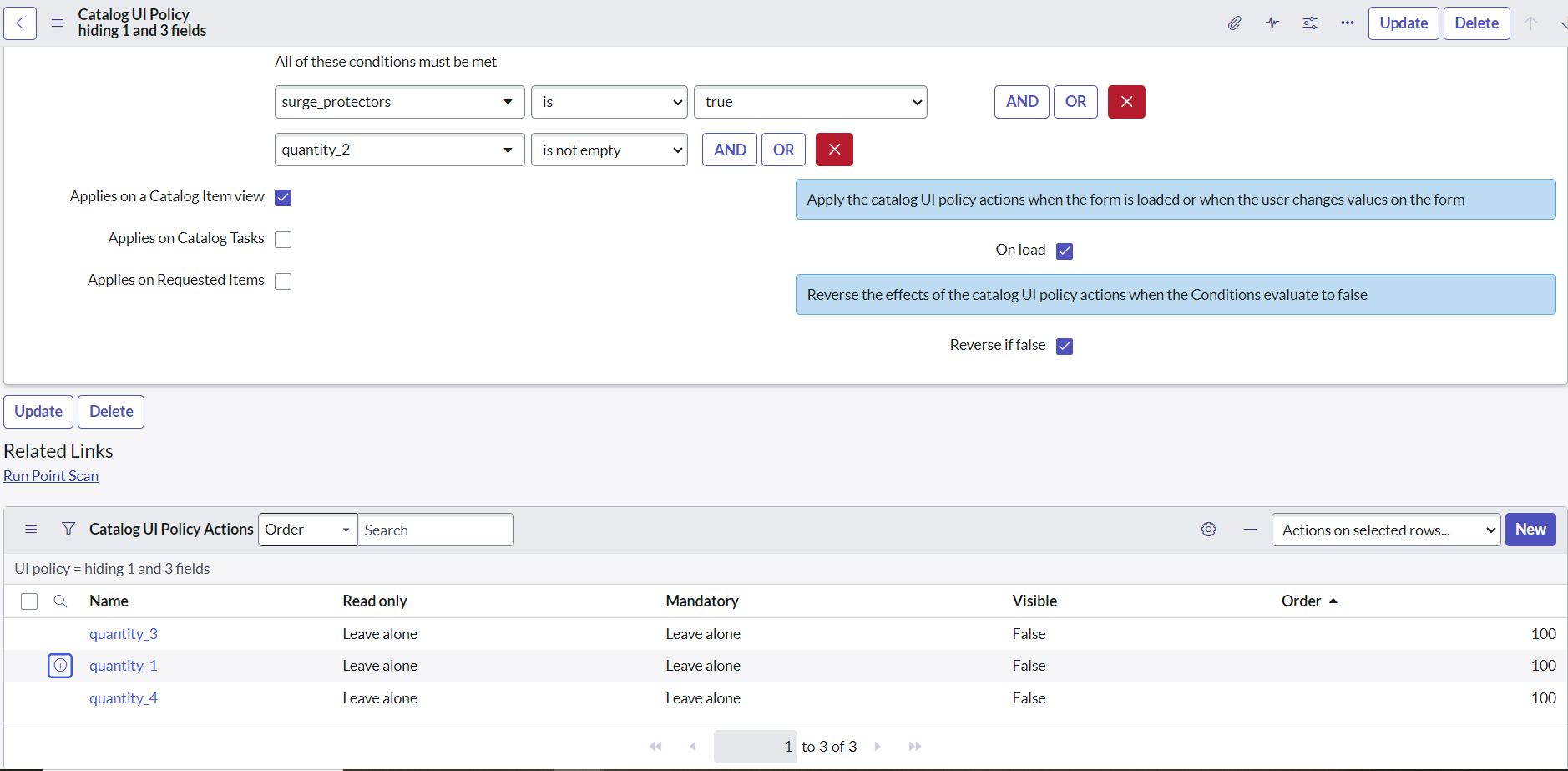Go to the first page of results

[655, 747]
